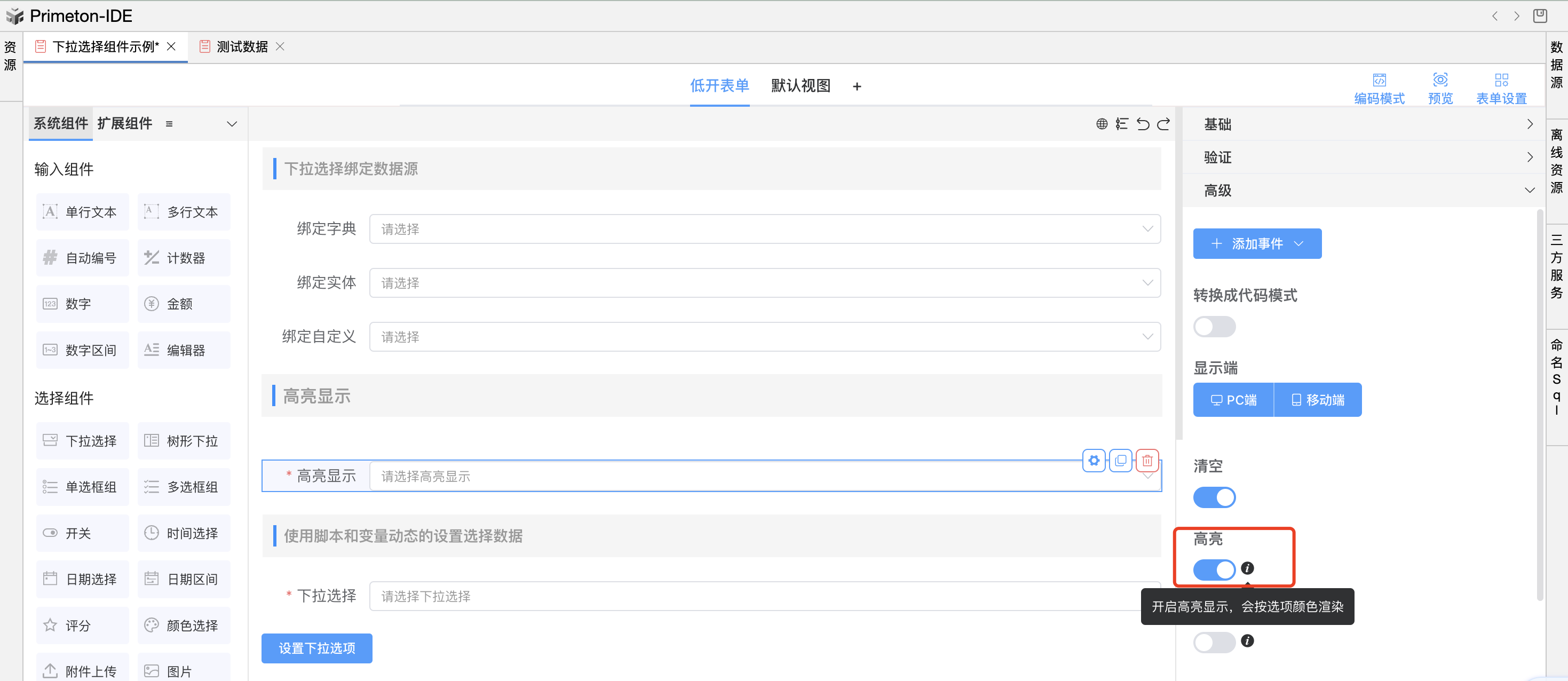Disable the 清空 toggle switch
Screen dimensions: 1568x681
pos(1214,497)
